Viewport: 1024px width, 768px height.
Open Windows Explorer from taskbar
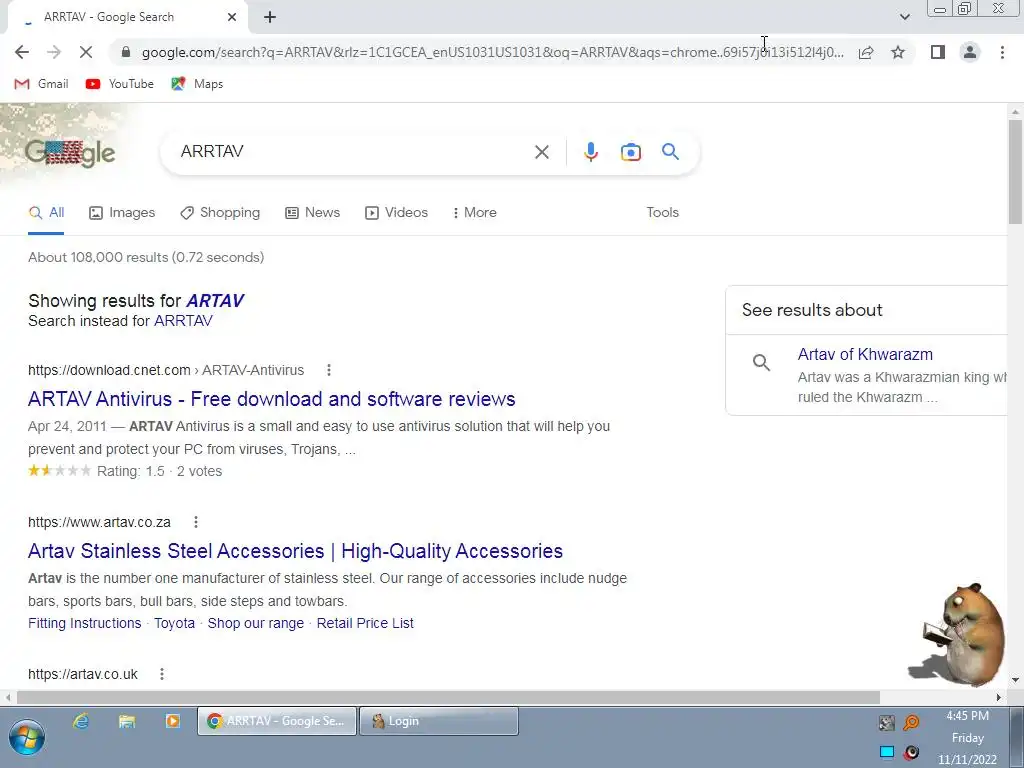tap(127, 721)
